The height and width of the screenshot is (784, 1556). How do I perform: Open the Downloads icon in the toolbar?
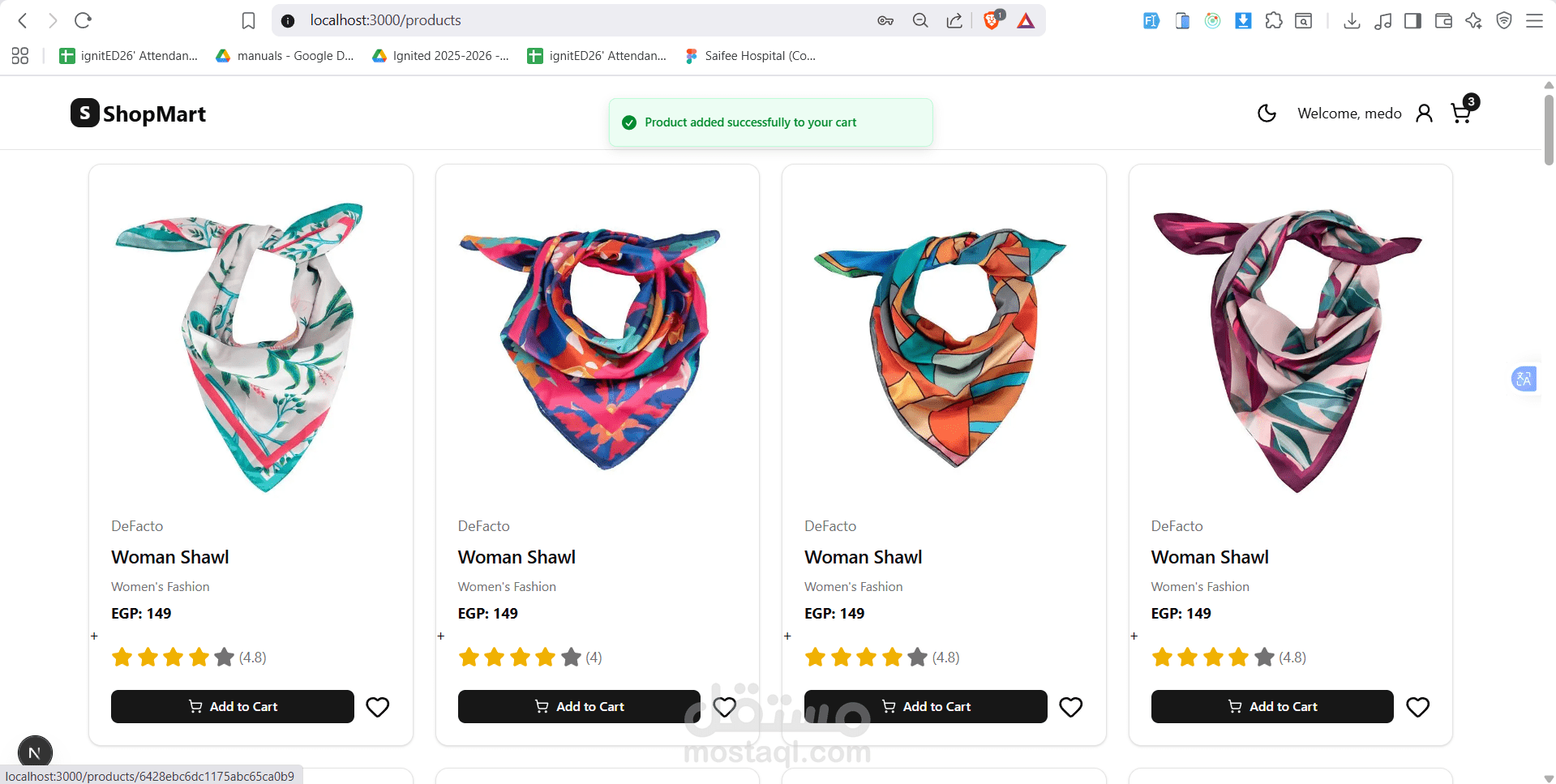(1352, 20)
